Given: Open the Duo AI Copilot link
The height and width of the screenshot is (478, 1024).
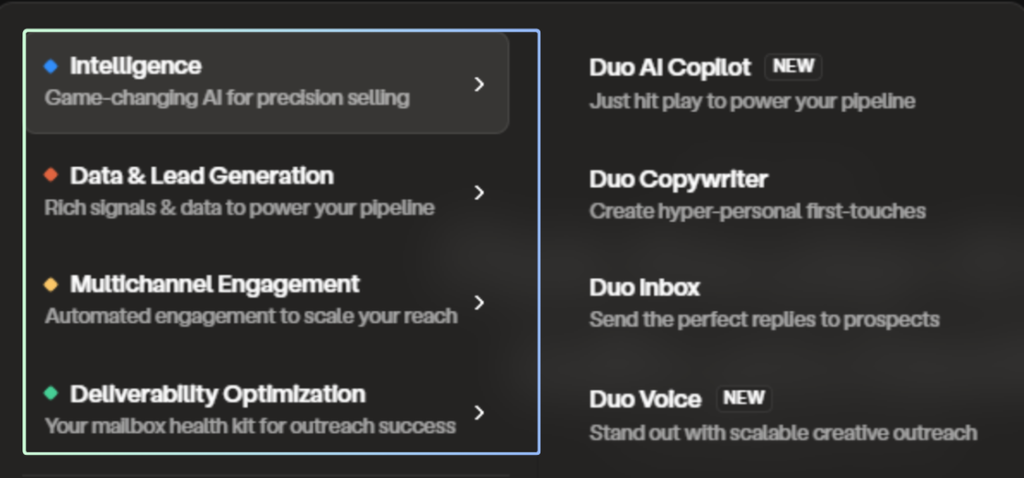Looking at the screenshot, I should [x=670, y=68].
